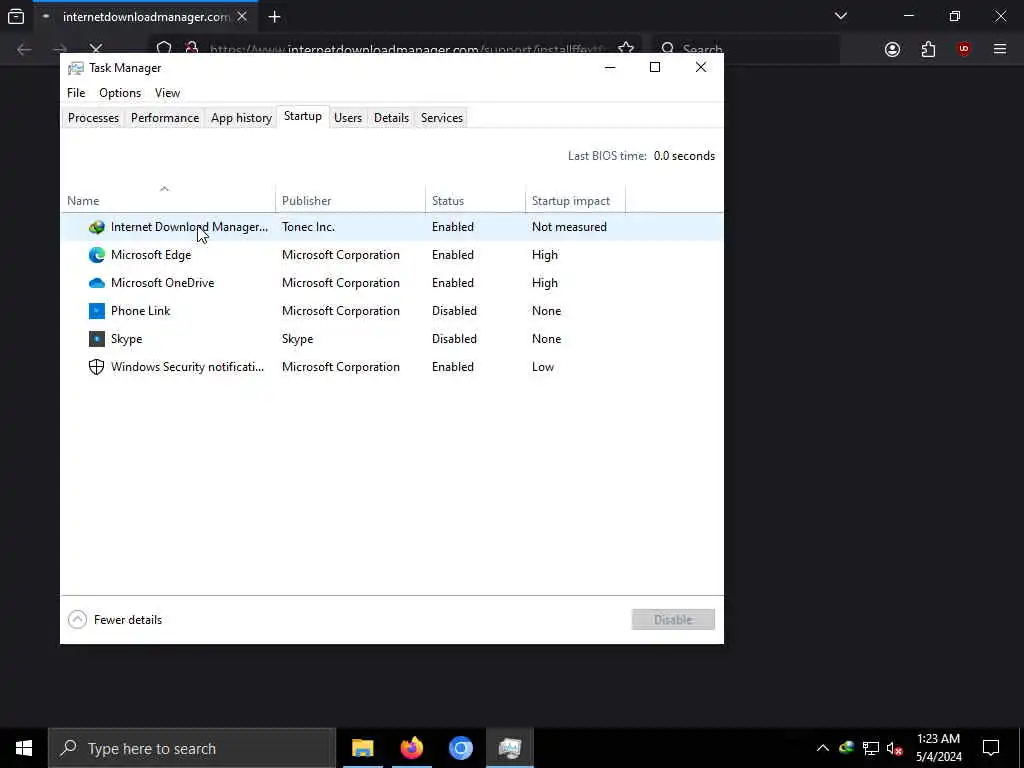Select the Microsoft Edge row name
The height and width of the screenshot is (768, 1024).
(x=151, y=255)
